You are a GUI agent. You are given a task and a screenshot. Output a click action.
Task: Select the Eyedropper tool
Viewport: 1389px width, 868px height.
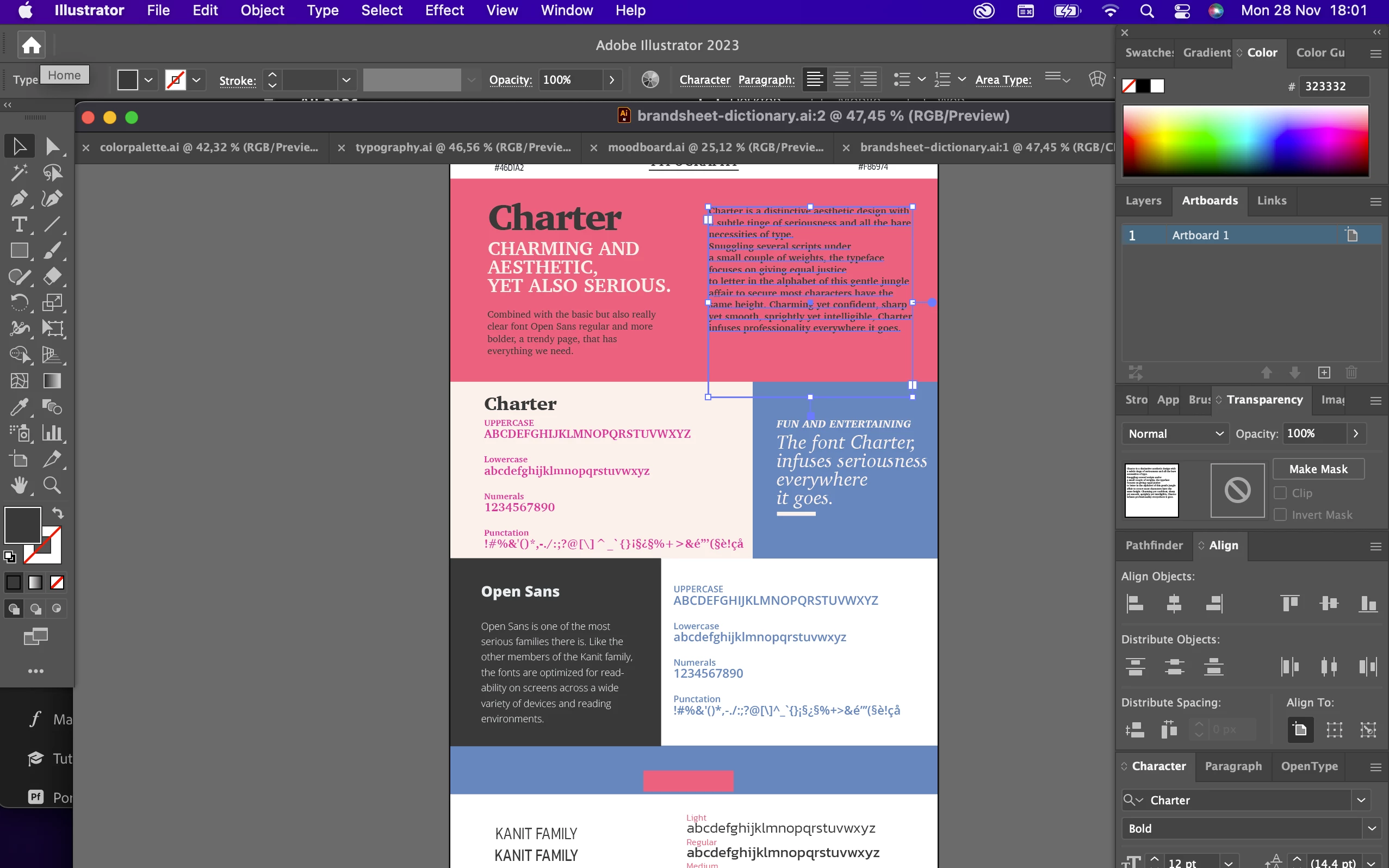19,407
